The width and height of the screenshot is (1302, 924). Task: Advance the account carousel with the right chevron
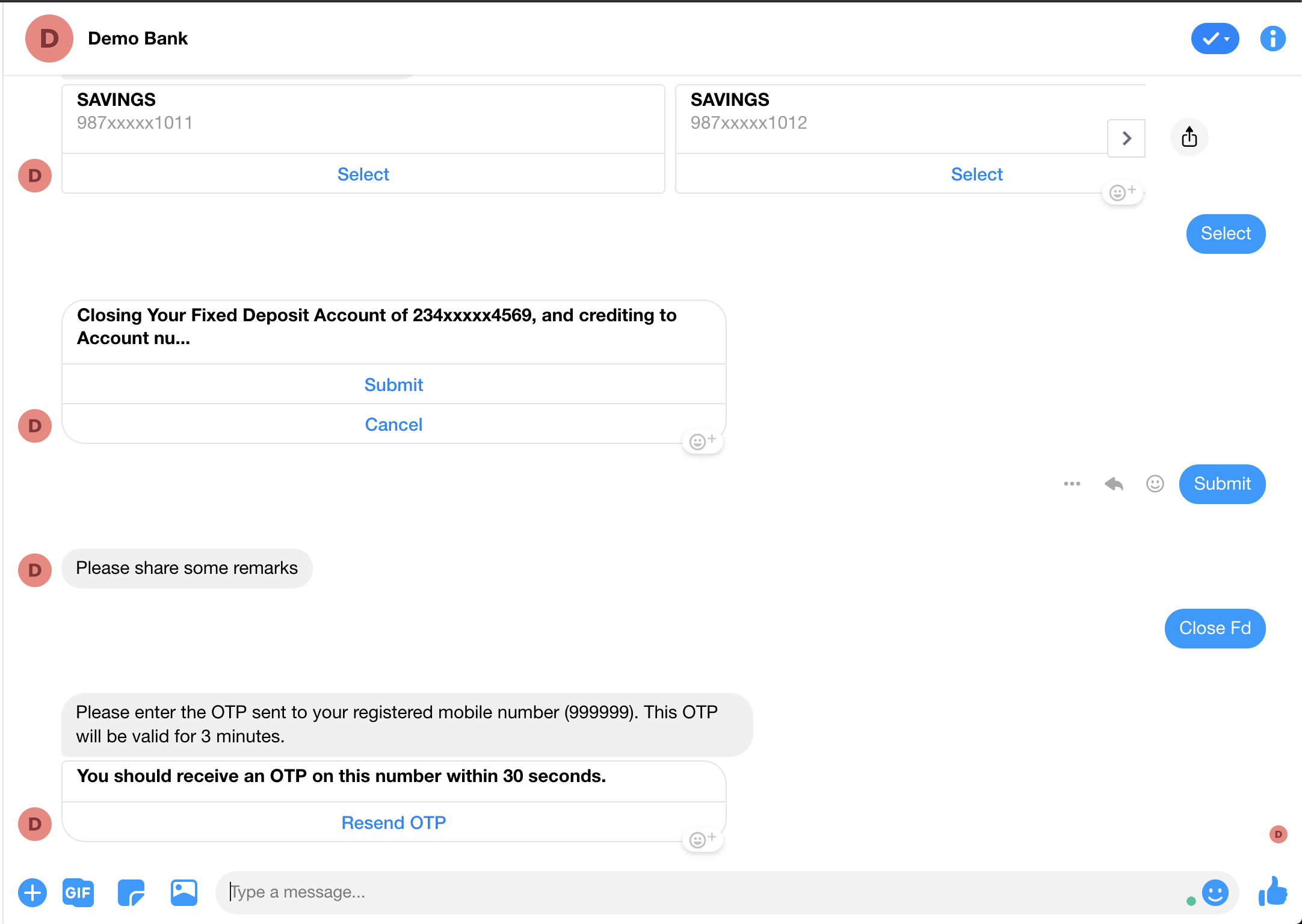[x=1126, y=138]
